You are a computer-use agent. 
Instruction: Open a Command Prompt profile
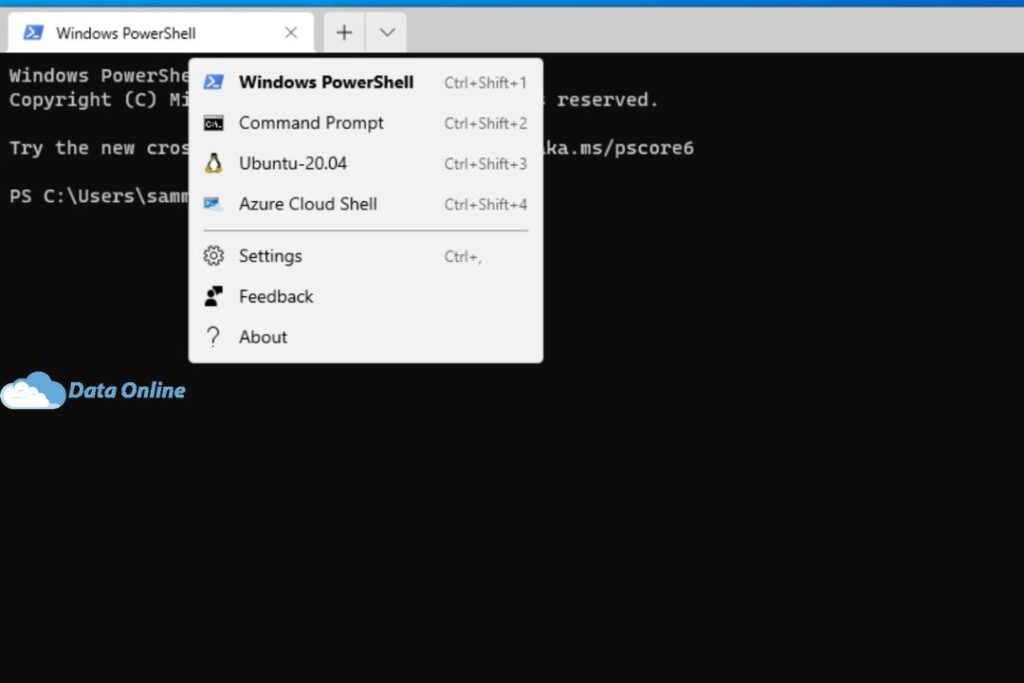(366, 123)
